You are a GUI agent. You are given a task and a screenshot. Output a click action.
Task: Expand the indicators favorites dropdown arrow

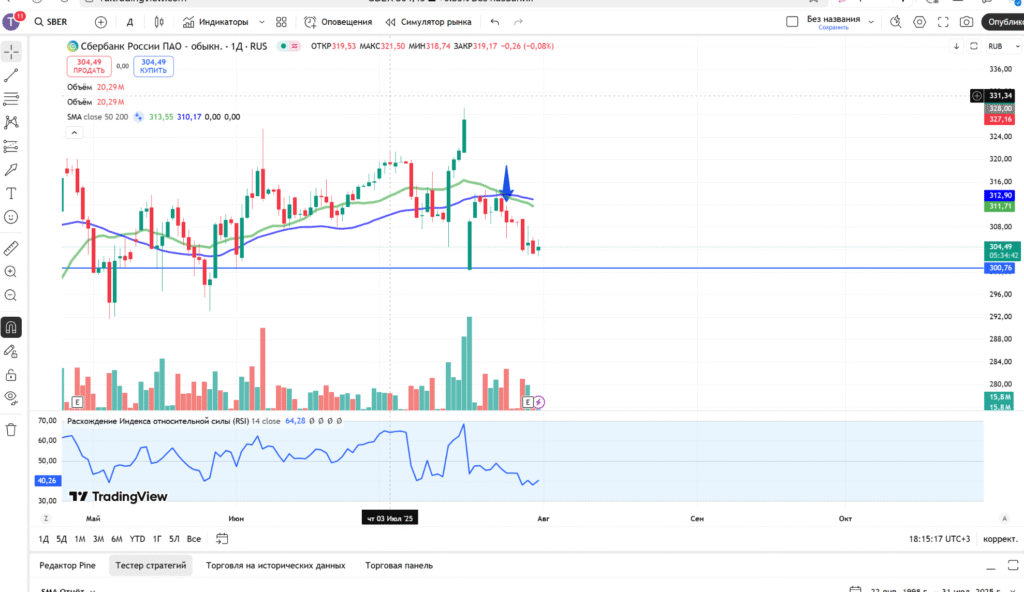(262, 22)
